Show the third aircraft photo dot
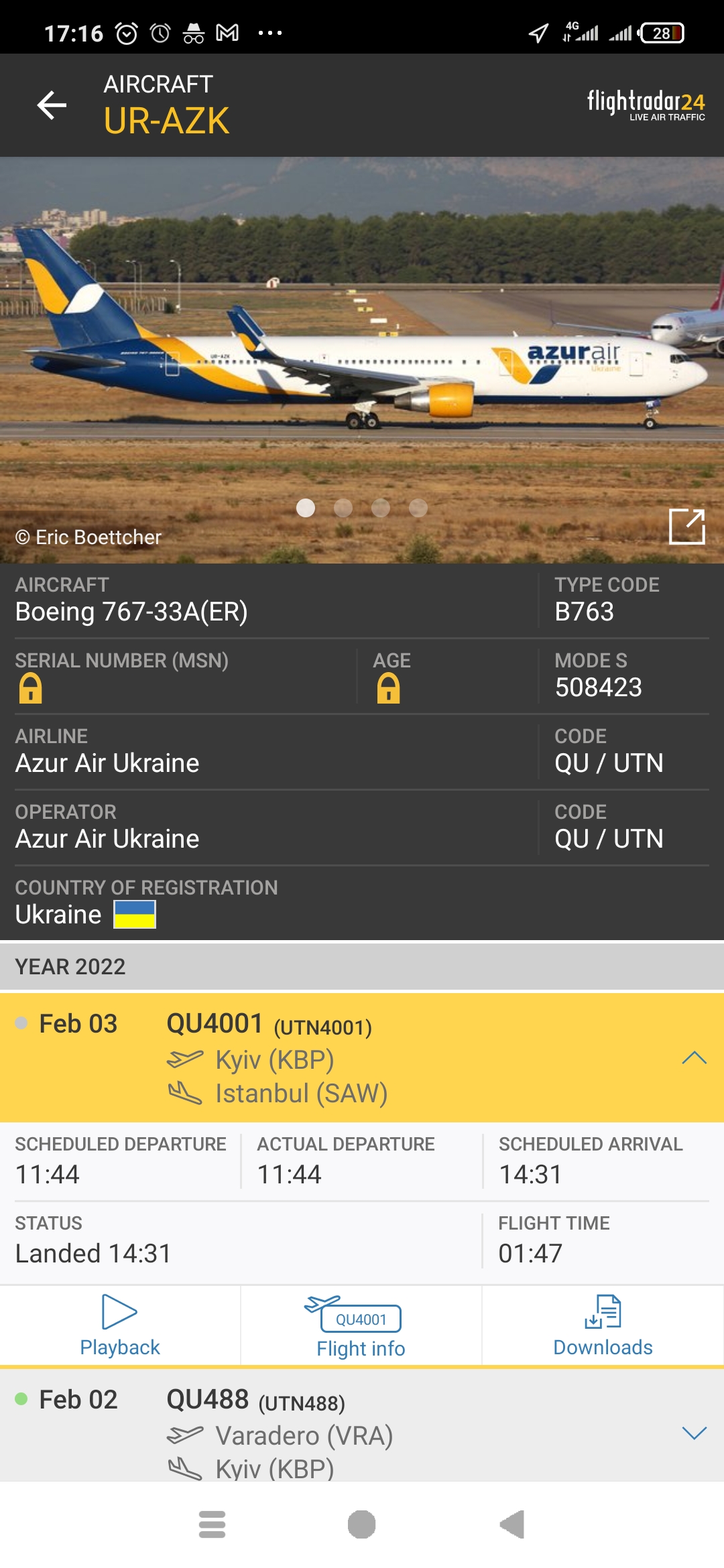The width and height of the screenshot is (724, 1568). pos(381,509)
